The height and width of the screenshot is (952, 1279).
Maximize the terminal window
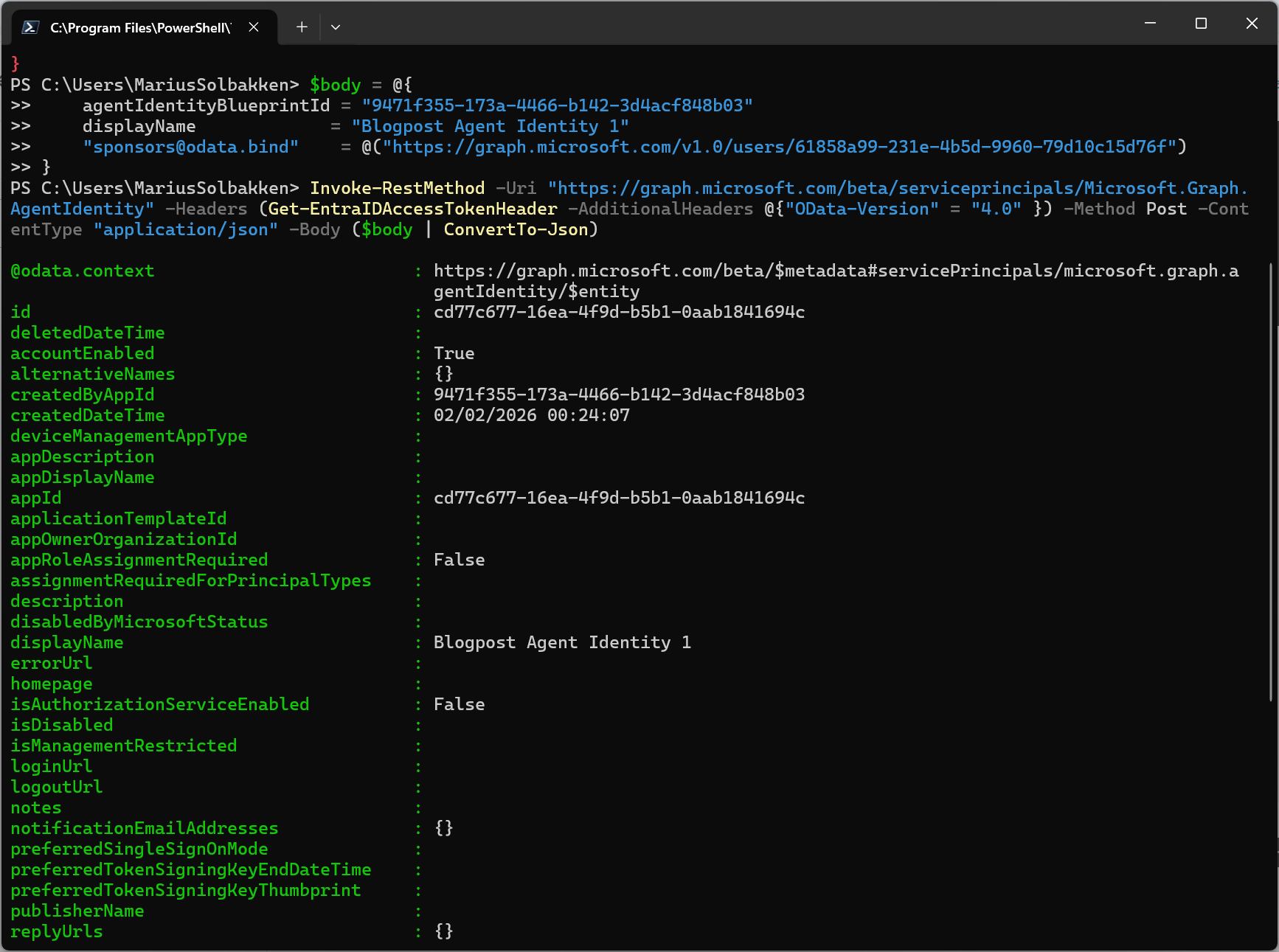coord(1201,24)
